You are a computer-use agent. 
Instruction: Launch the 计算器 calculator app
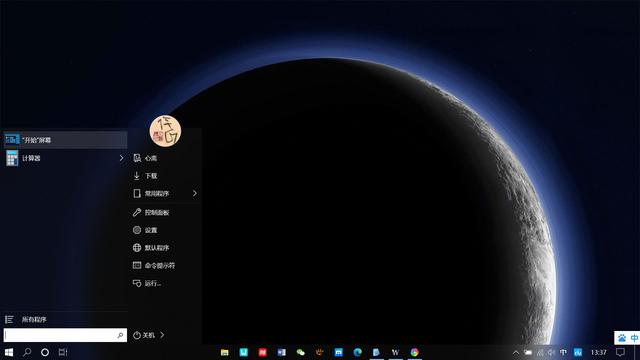click(65, 158)
